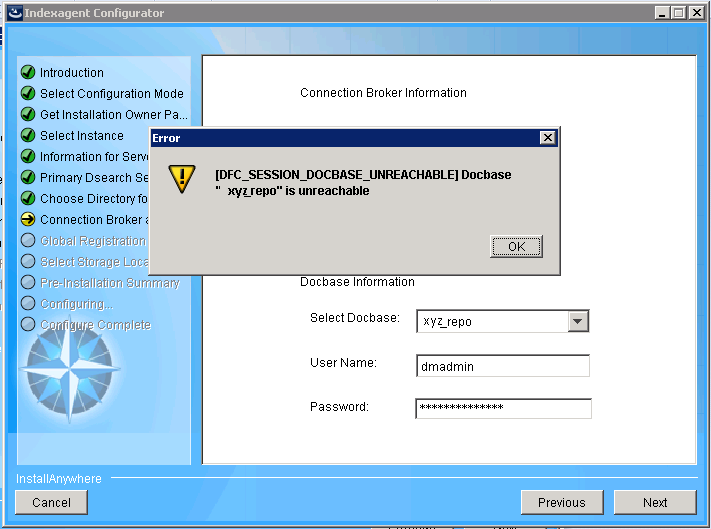Minimize the Indexagent Configurator window
The height and width of the screenshot is (529, 711).
click(x=662, y=13)
